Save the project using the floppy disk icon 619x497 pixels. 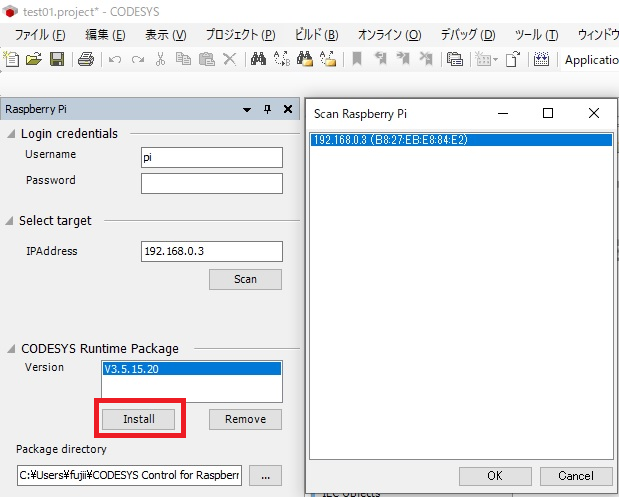(57, 59)
